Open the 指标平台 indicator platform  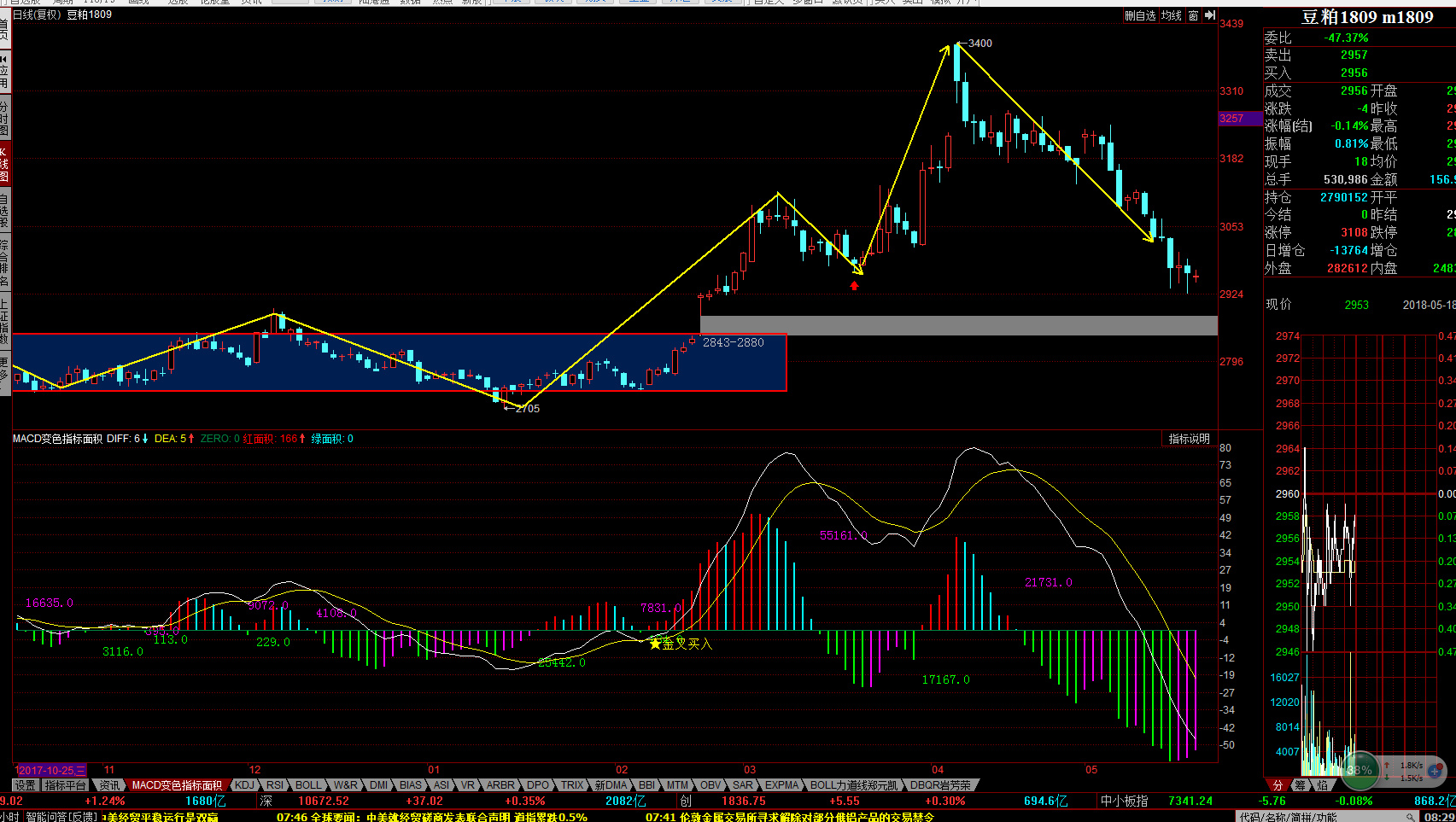click(x=66, y=785)
